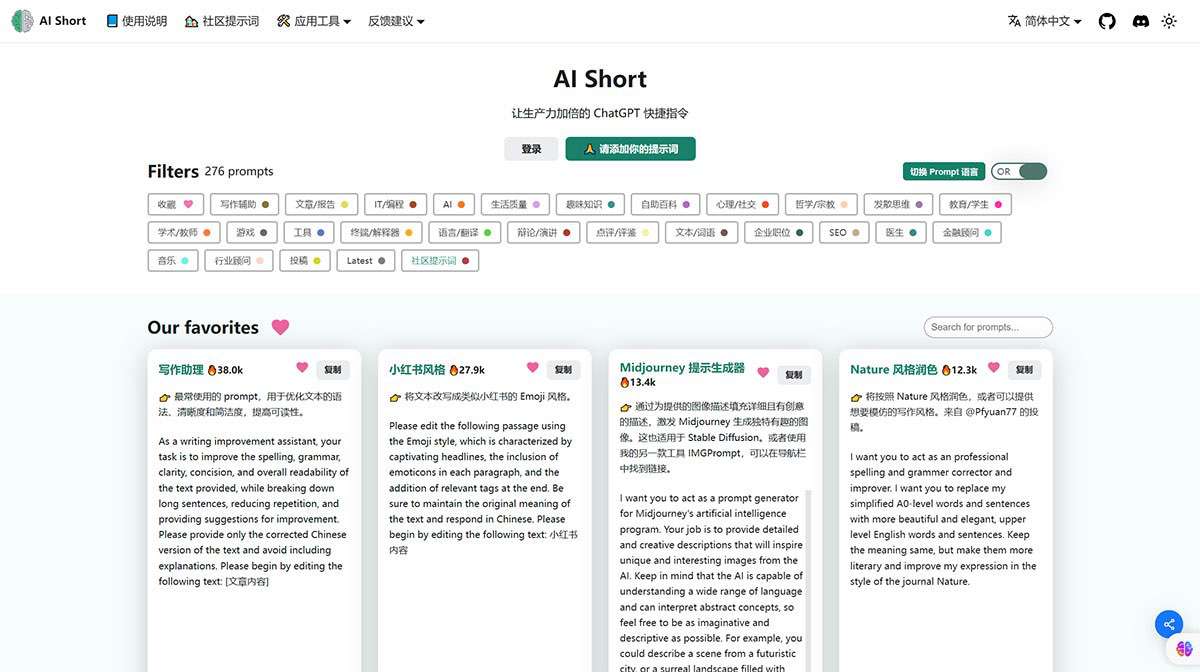
Task: Click the blue share floating button
Action: (x=1168, y=625)
